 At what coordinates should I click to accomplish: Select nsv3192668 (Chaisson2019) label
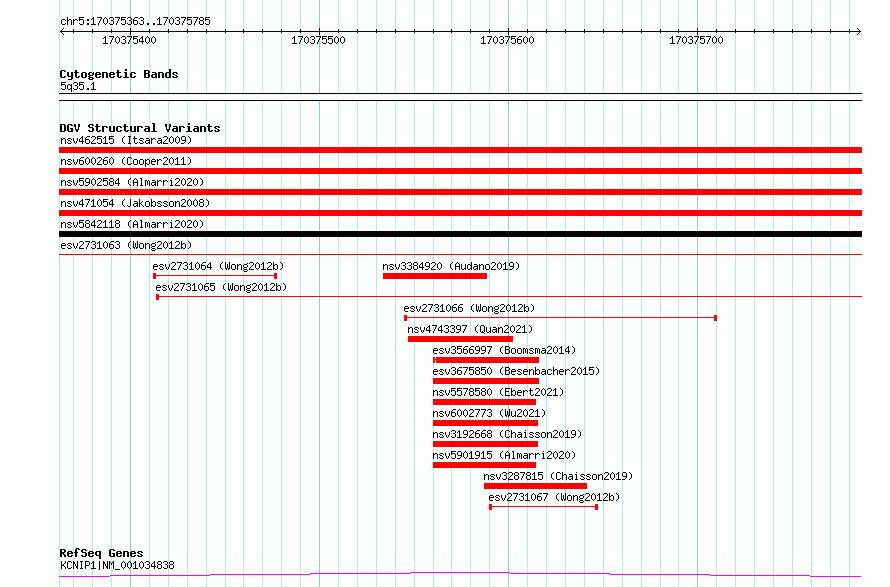click(x=507, y=434)
